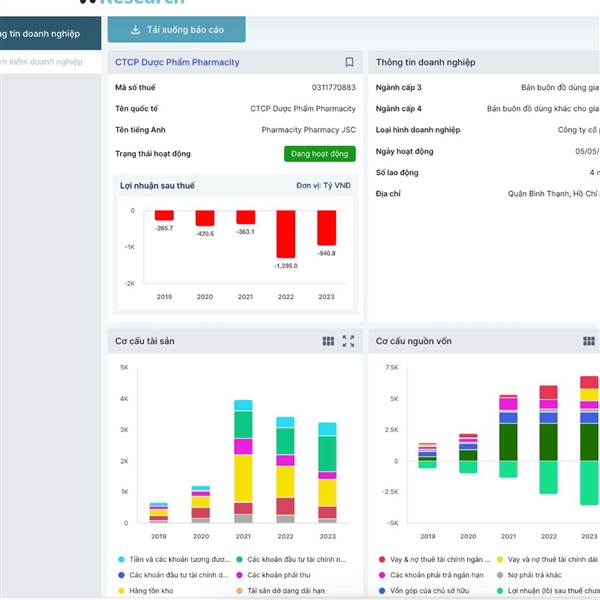Click the 2020 stacked bar in Cơ cấu tài sản

(201, 504)
